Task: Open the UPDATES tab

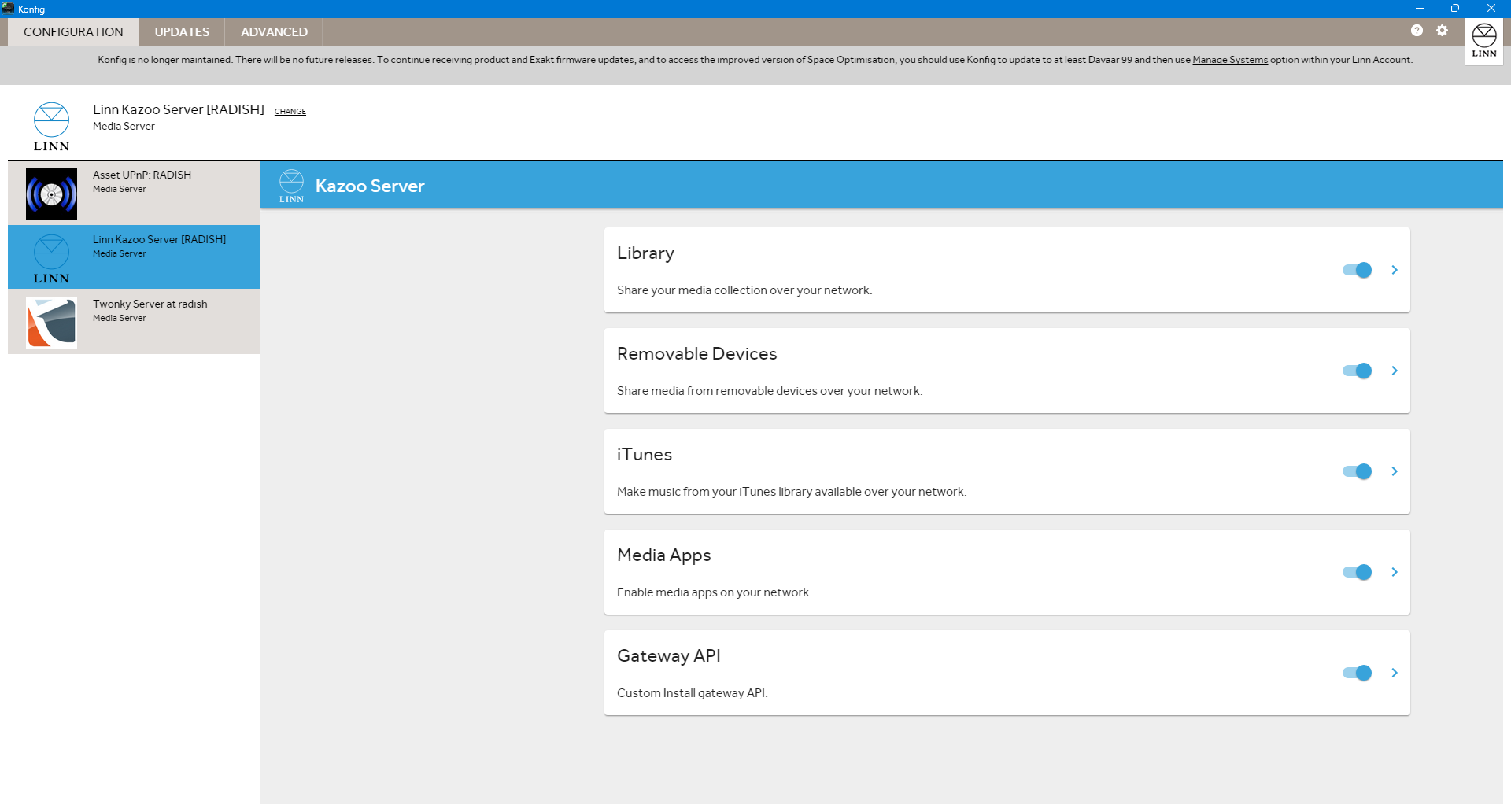Action: (182, 32)
